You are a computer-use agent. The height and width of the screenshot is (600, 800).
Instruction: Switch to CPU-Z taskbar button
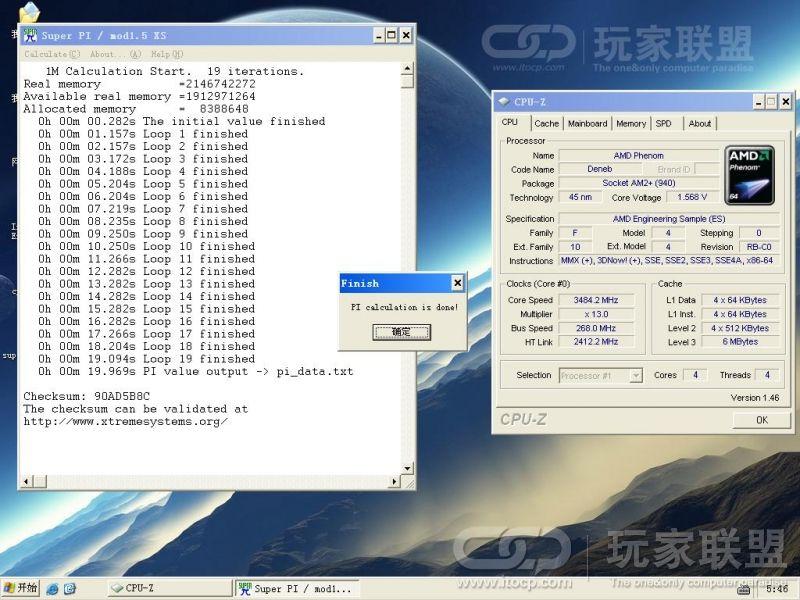(x=168, y=588)
